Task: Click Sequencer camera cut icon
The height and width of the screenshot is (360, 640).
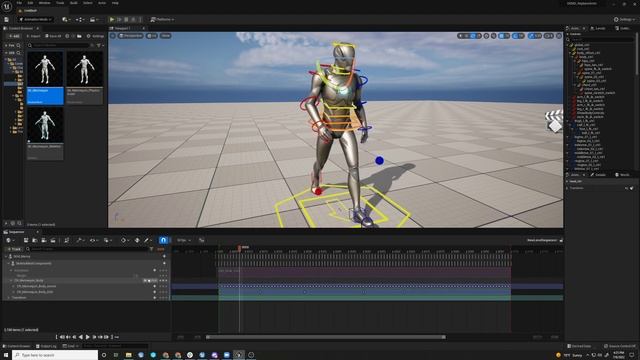Action: tap(44, 240)
